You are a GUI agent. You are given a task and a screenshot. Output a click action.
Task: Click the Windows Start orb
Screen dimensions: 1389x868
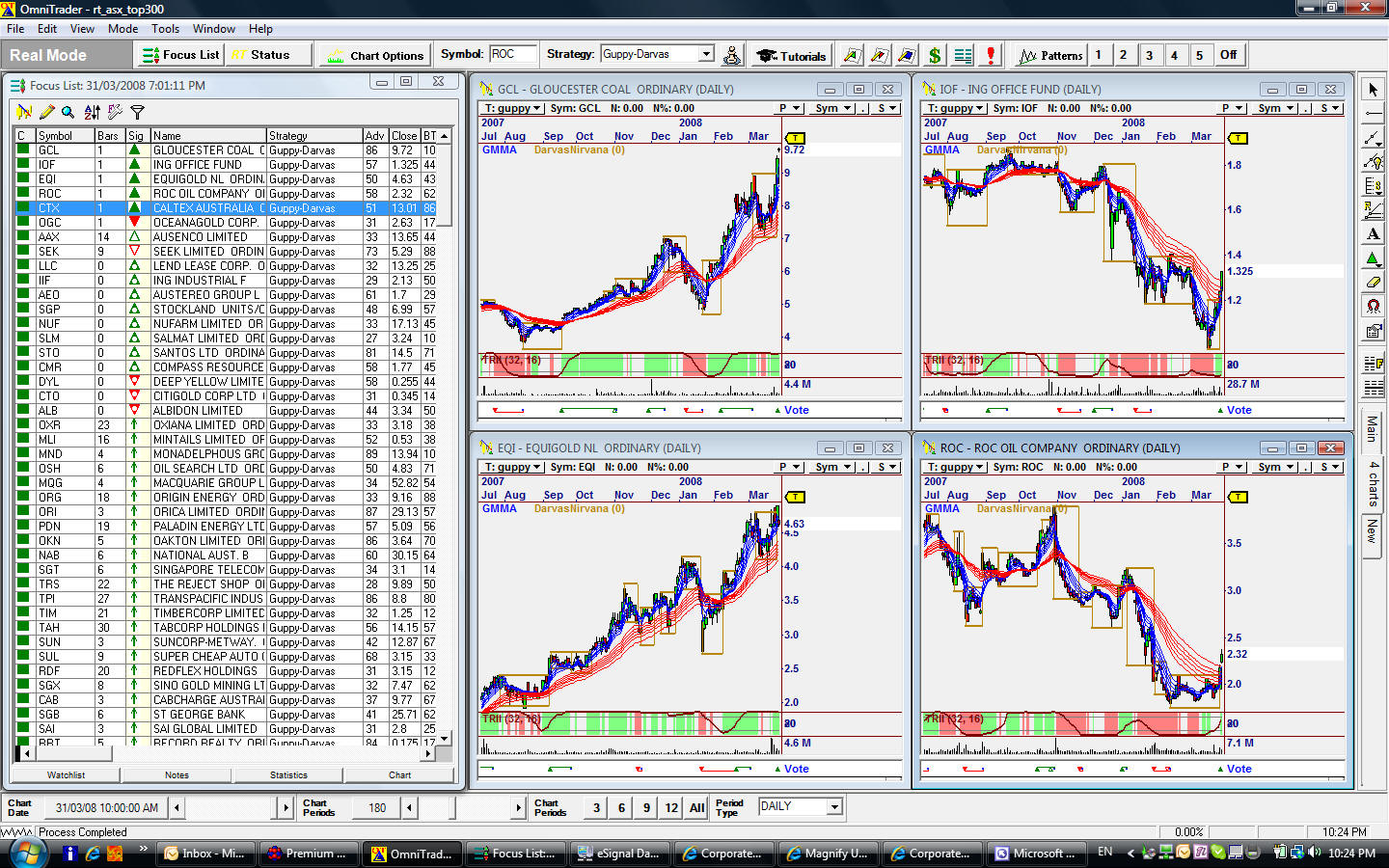[x=27, y=853]
